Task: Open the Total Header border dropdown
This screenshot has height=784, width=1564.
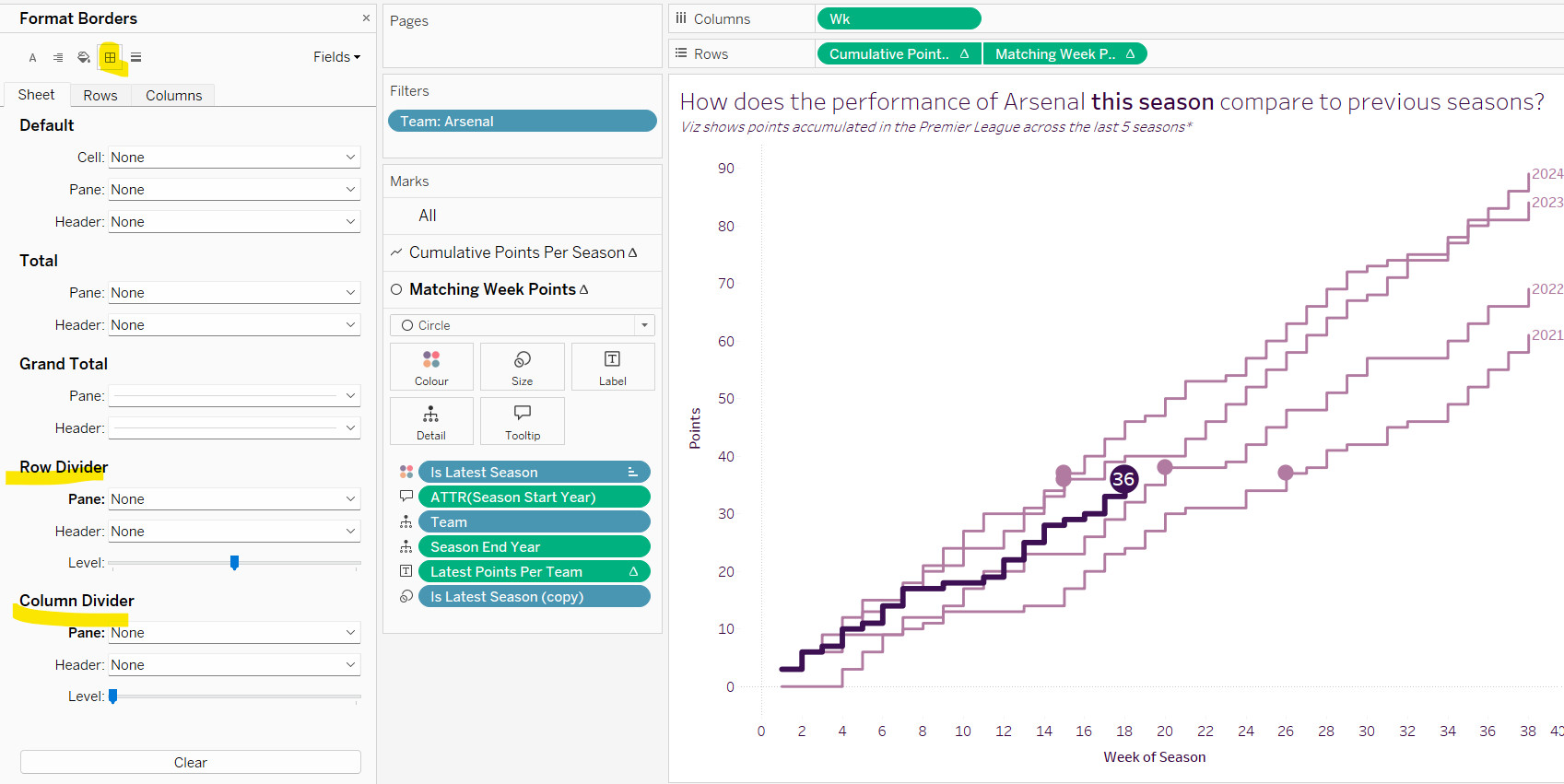Action: (x=234, y=325)
